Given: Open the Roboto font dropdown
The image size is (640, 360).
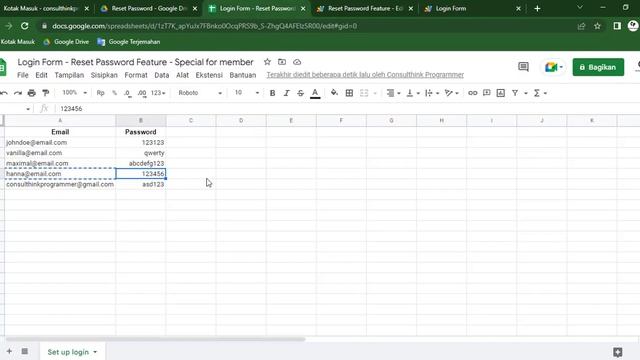Looking at the screenshot, I should (x=200, y=93).
